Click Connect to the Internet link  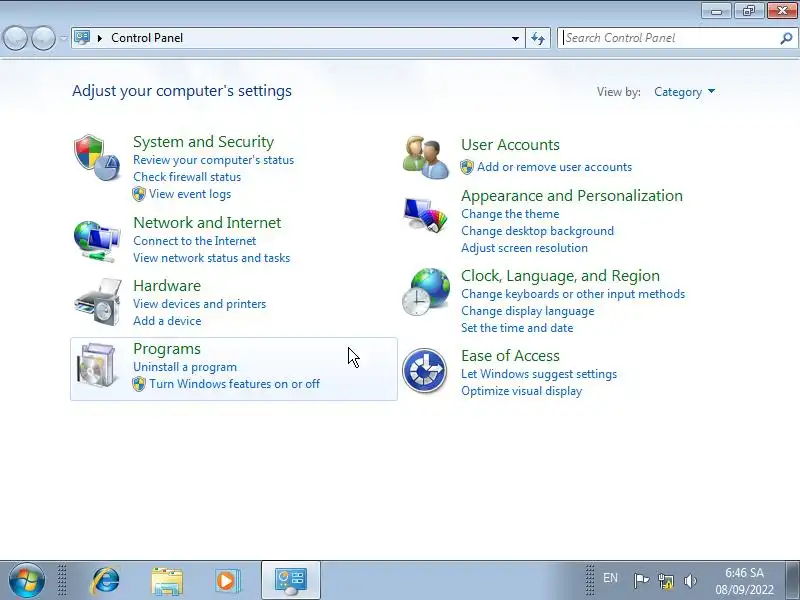point(194,241)
